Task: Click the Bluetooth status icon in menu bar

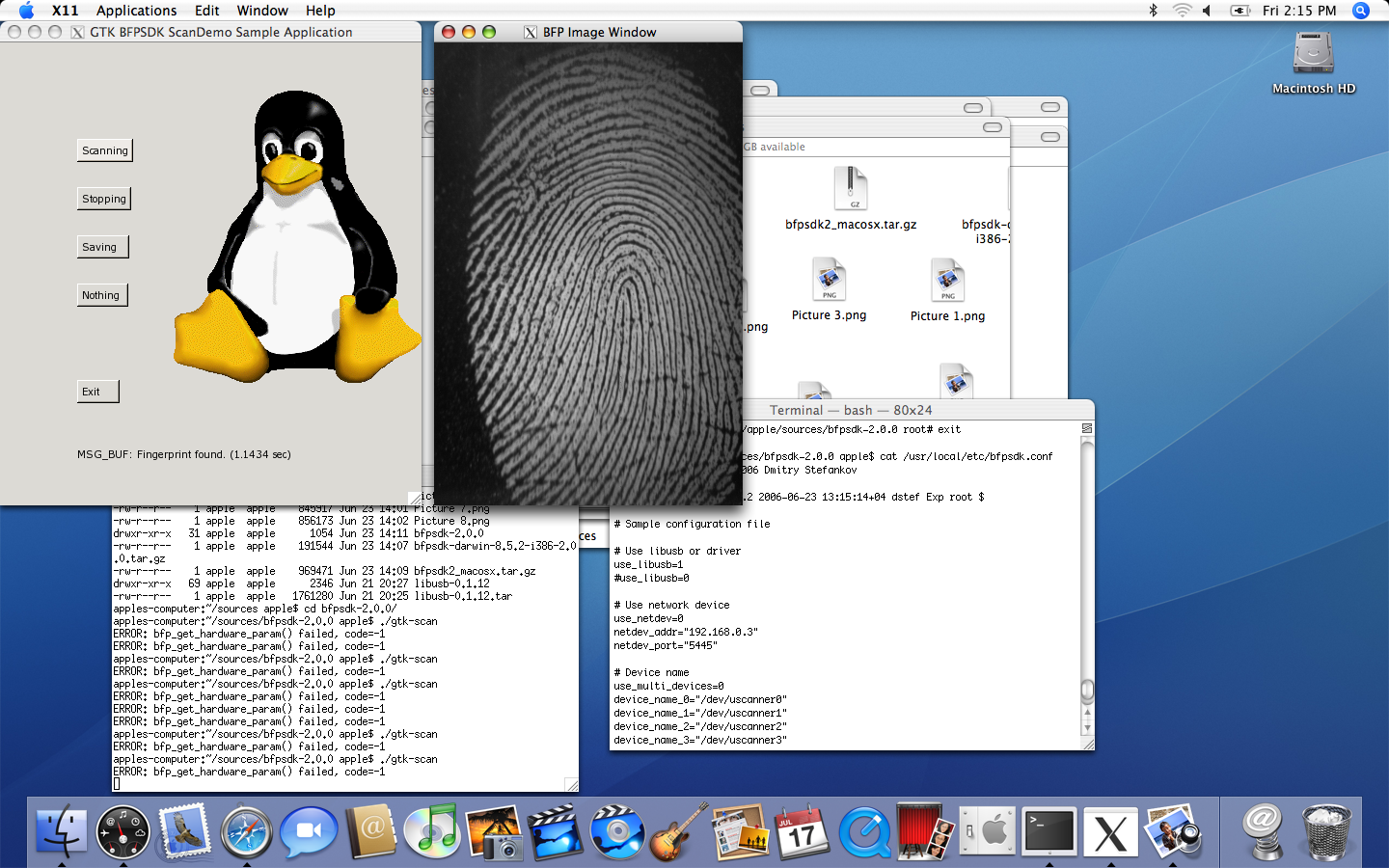Action: click(1153, 11)
